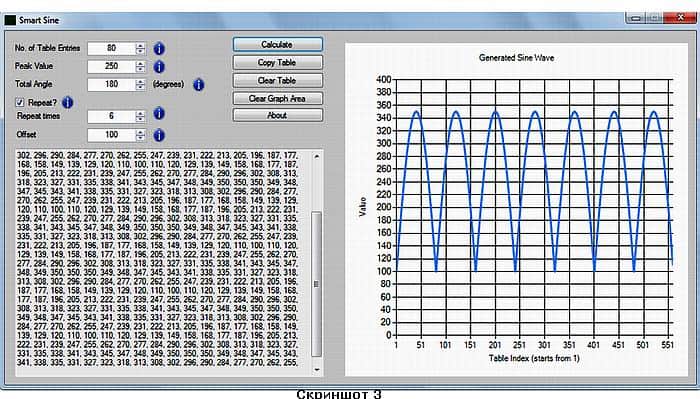Decrease Repeat times with the down arrow

point(140,119)
